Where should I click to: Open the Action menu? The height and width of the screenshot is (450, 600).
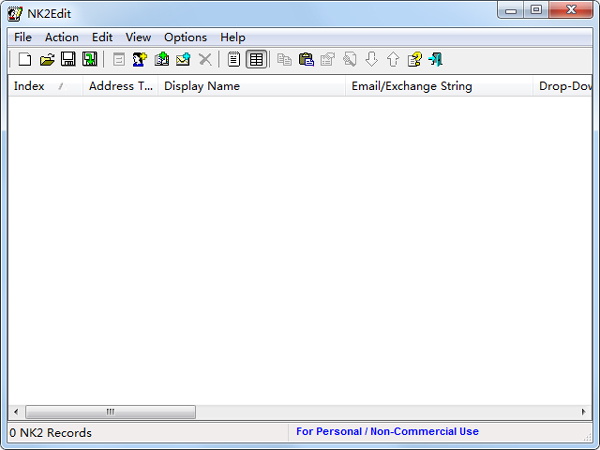click(x=62, y=38)
